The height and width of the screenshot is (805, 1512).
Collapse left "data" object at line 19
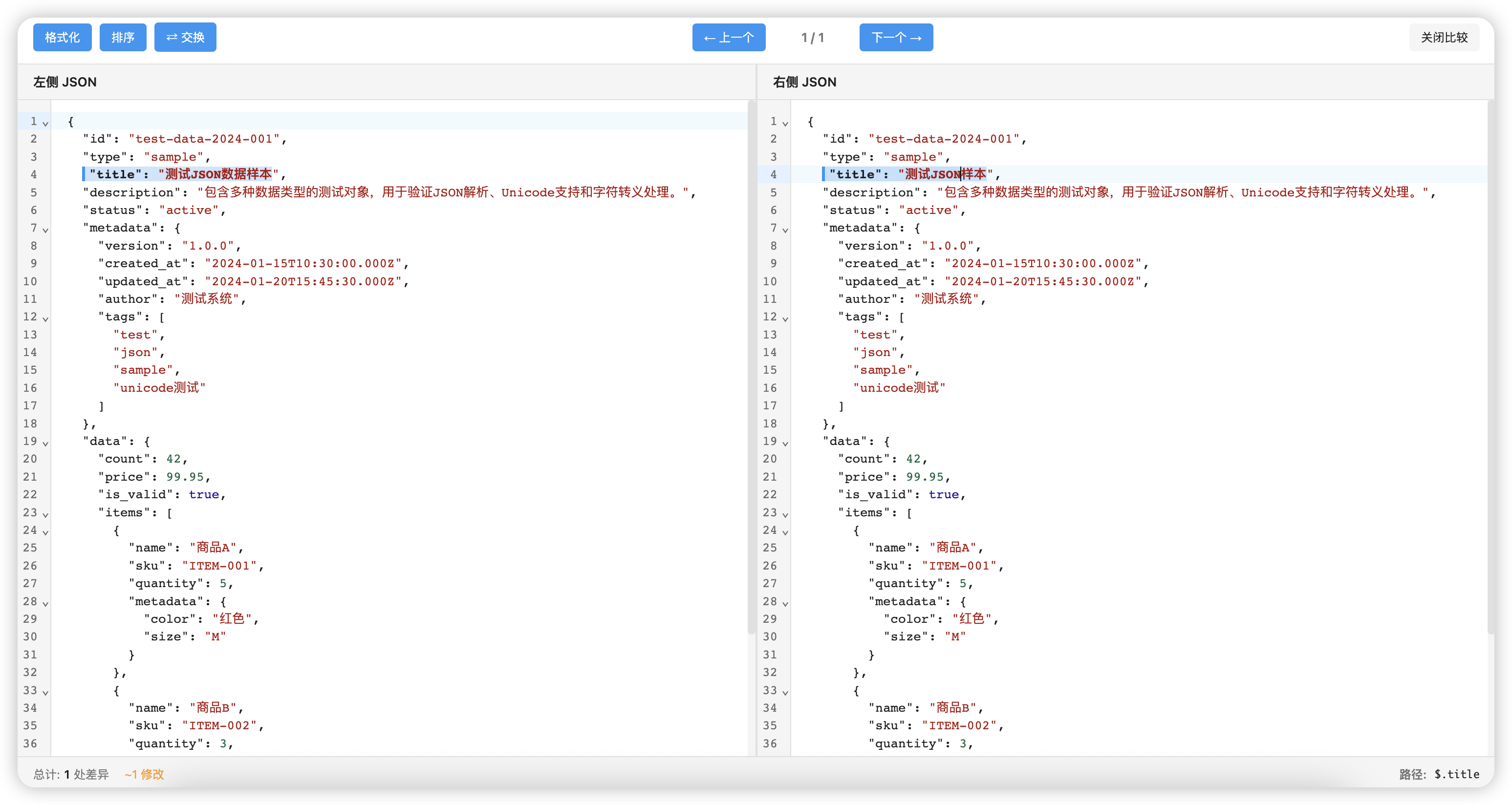coord(45,443)
